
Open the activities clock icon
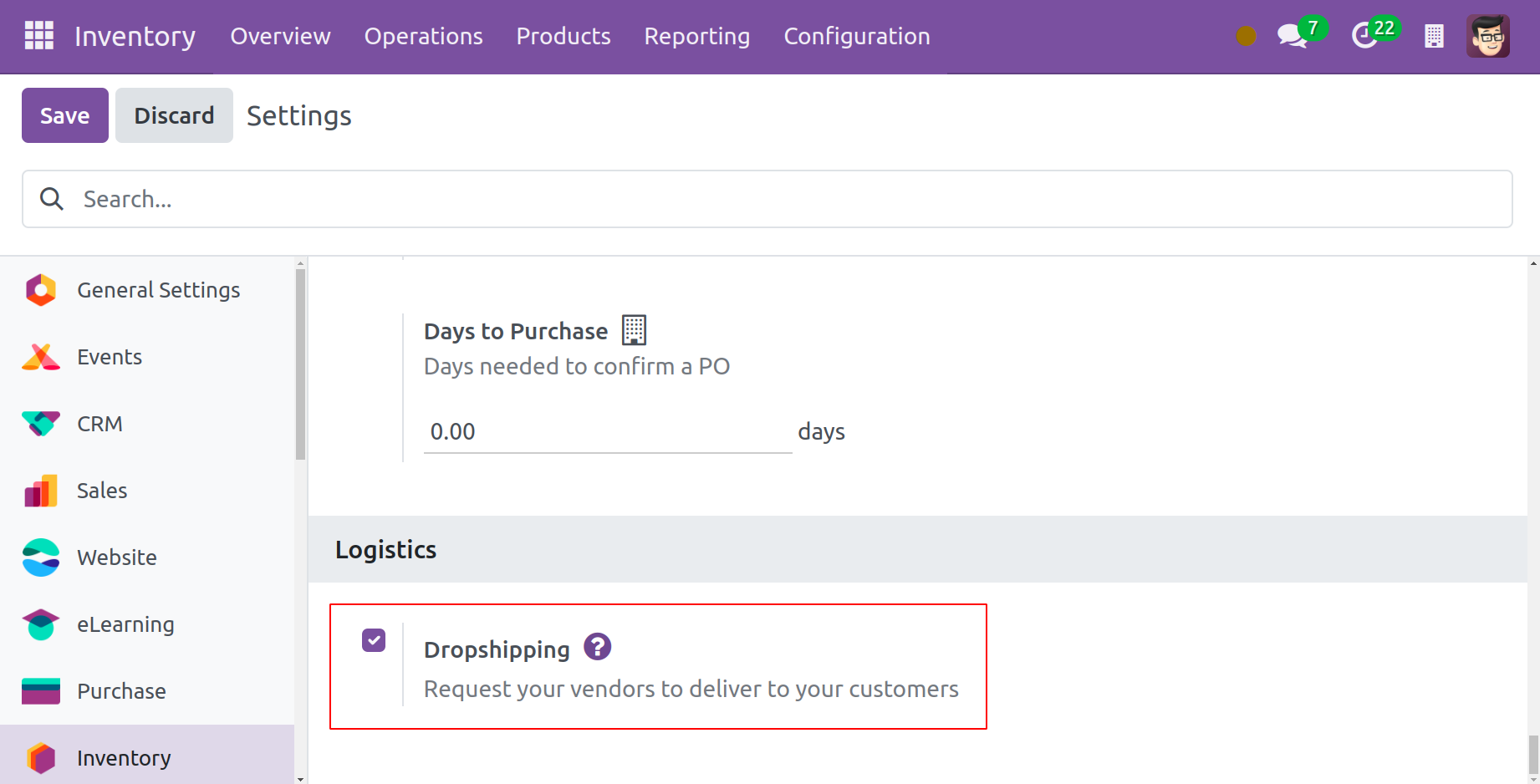point(1364,36)
